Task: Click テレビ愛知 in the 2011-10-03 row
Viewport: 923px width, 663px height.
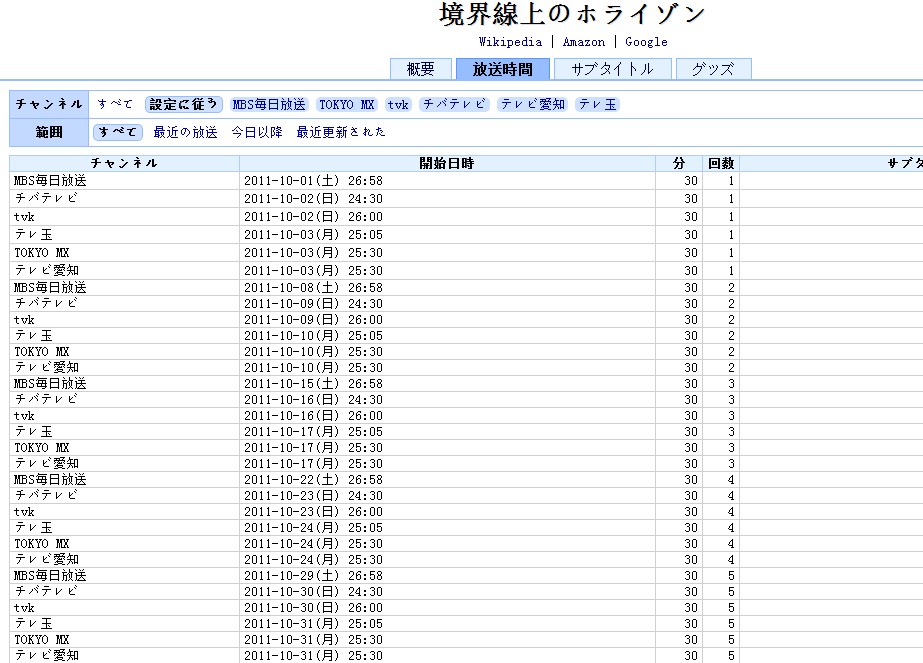Action: click(x=47, y=270)
